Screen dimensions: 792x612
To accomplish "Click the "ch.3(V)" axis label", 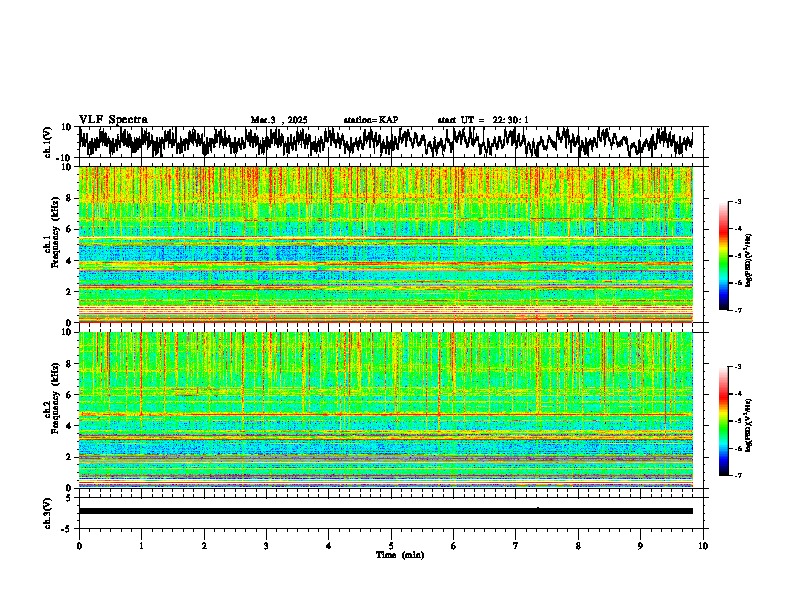I will click(48, 513).
